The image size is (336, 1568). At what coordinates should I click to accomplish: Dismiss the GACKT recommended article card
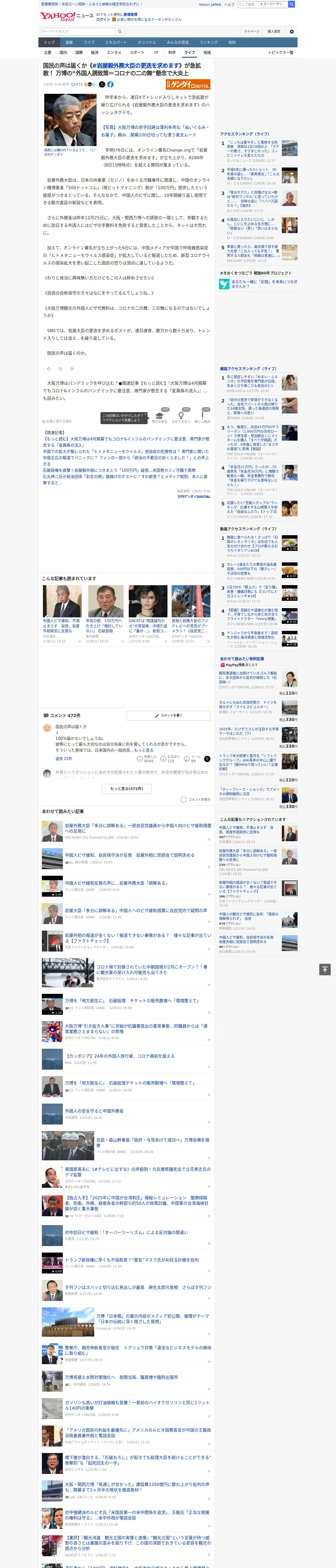click(x=165, y=641)
